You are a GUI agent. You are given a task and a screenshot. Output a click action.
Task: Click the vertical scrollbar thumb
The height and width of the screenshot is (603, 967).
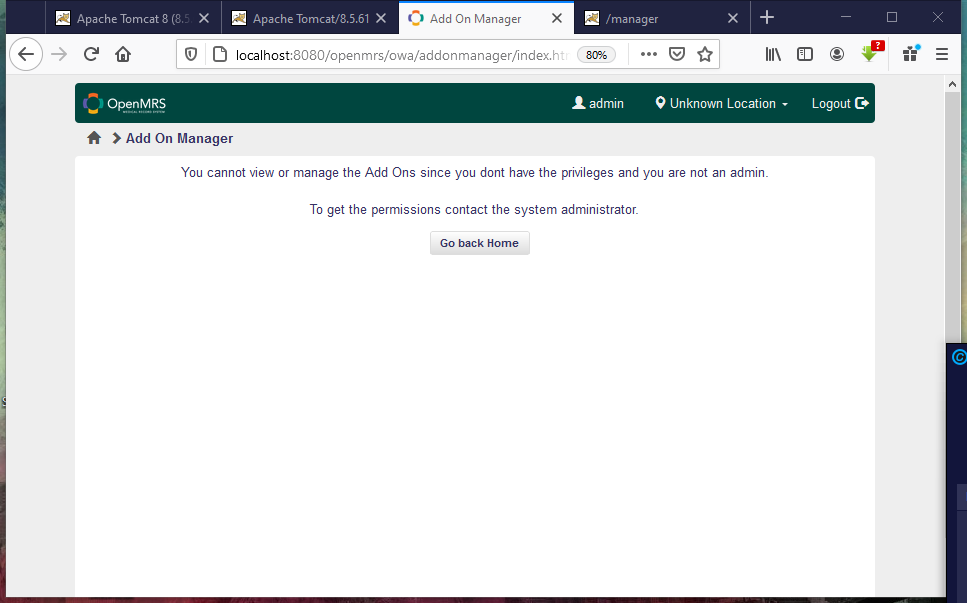tap(952, 216)
